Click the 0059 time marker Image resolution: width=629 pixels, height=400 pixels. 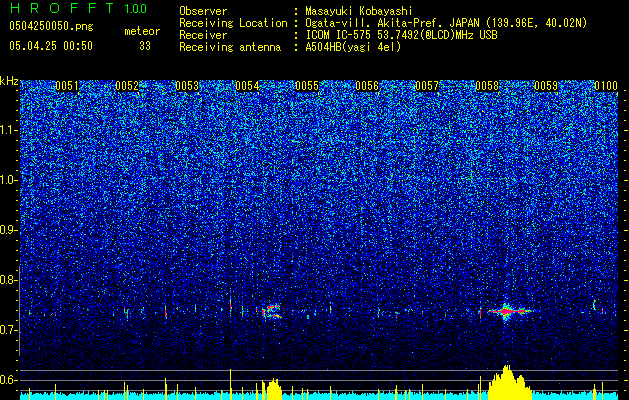pyautogui.click(x=547, y=86)
